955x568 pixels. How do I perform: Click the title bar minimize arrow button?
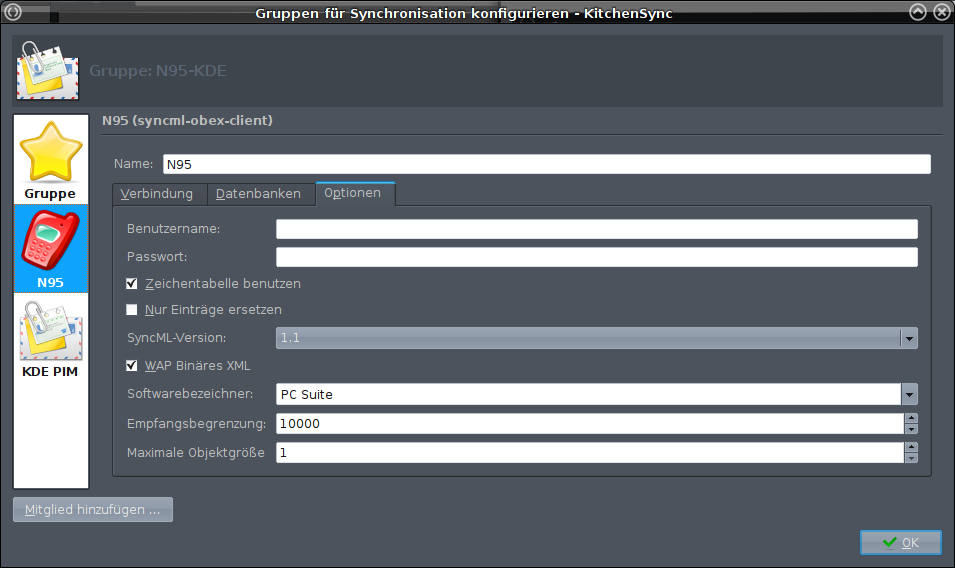pyautogui.click(x=918, y=12)
